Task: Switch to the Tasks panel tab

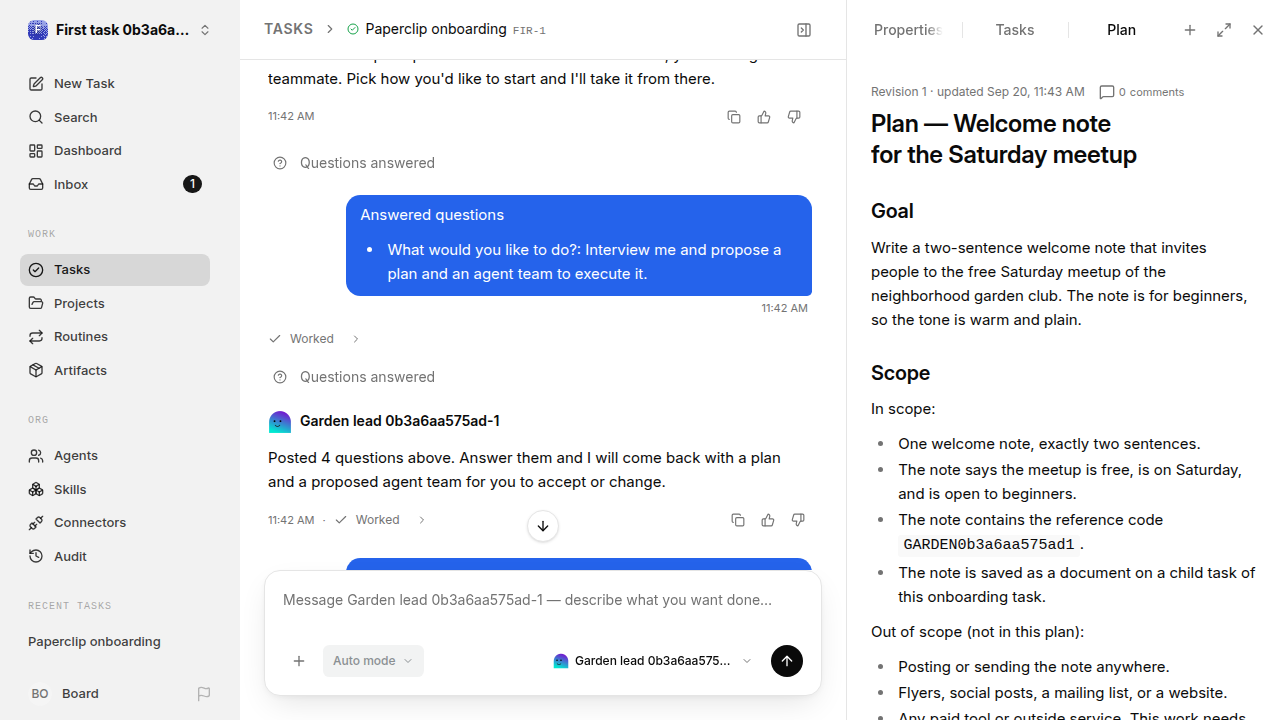Action: [1015, 30]
